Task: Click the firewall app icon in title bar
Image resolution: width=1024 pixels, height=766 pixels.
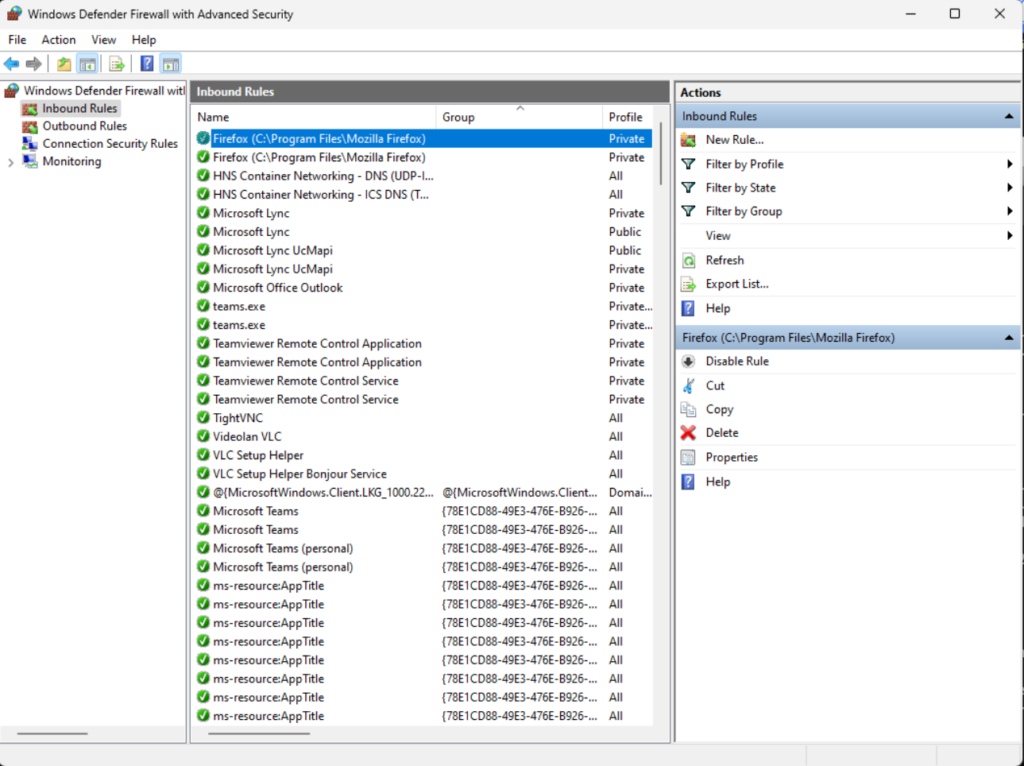Action: coord(14,14)
